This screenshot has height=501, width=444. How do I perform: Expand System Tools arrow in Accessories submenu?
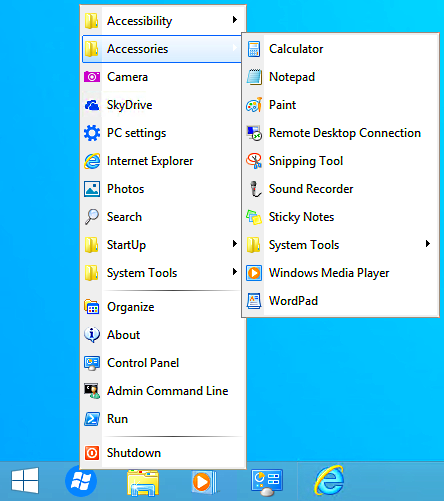[428, 244]
